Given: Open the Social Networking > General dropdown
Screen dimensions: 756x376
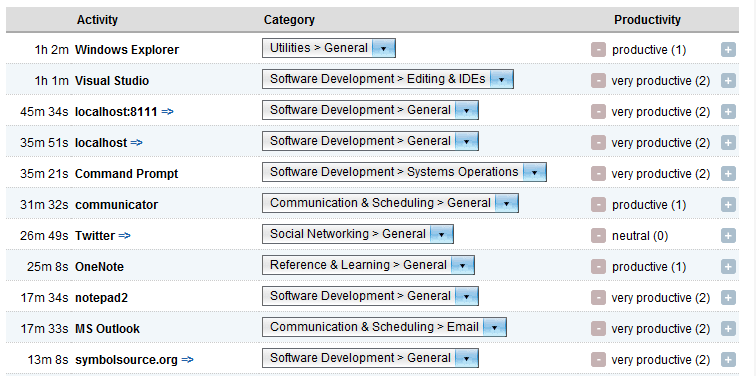Looking at the screenshot, I should [358, 234].
